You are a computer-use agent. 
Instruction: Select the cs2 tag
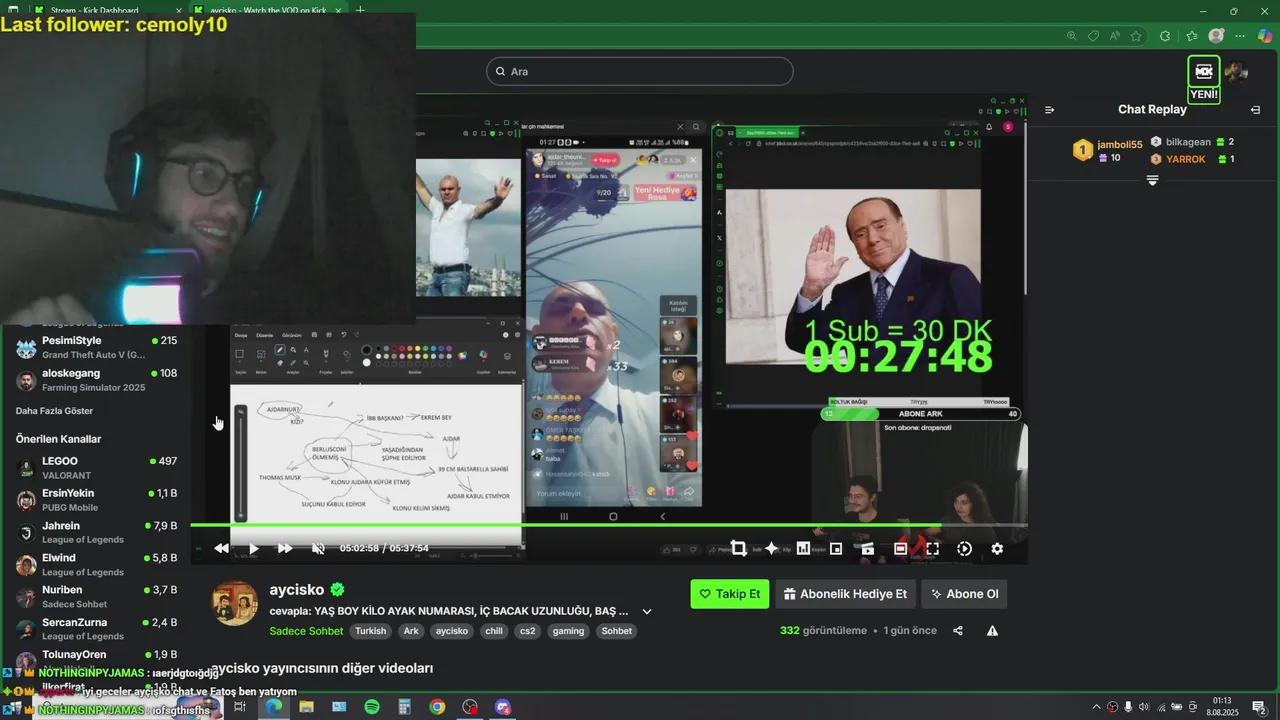pyautogui.click(x=527, y=631)
